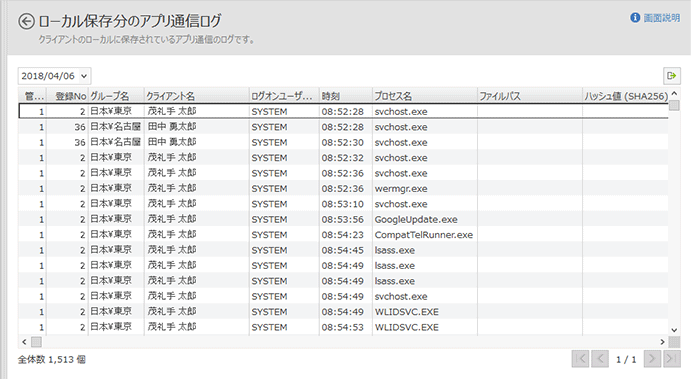691x379 pixels.
Task: Click the export icon above the table
Action: [x=672, y=76]
